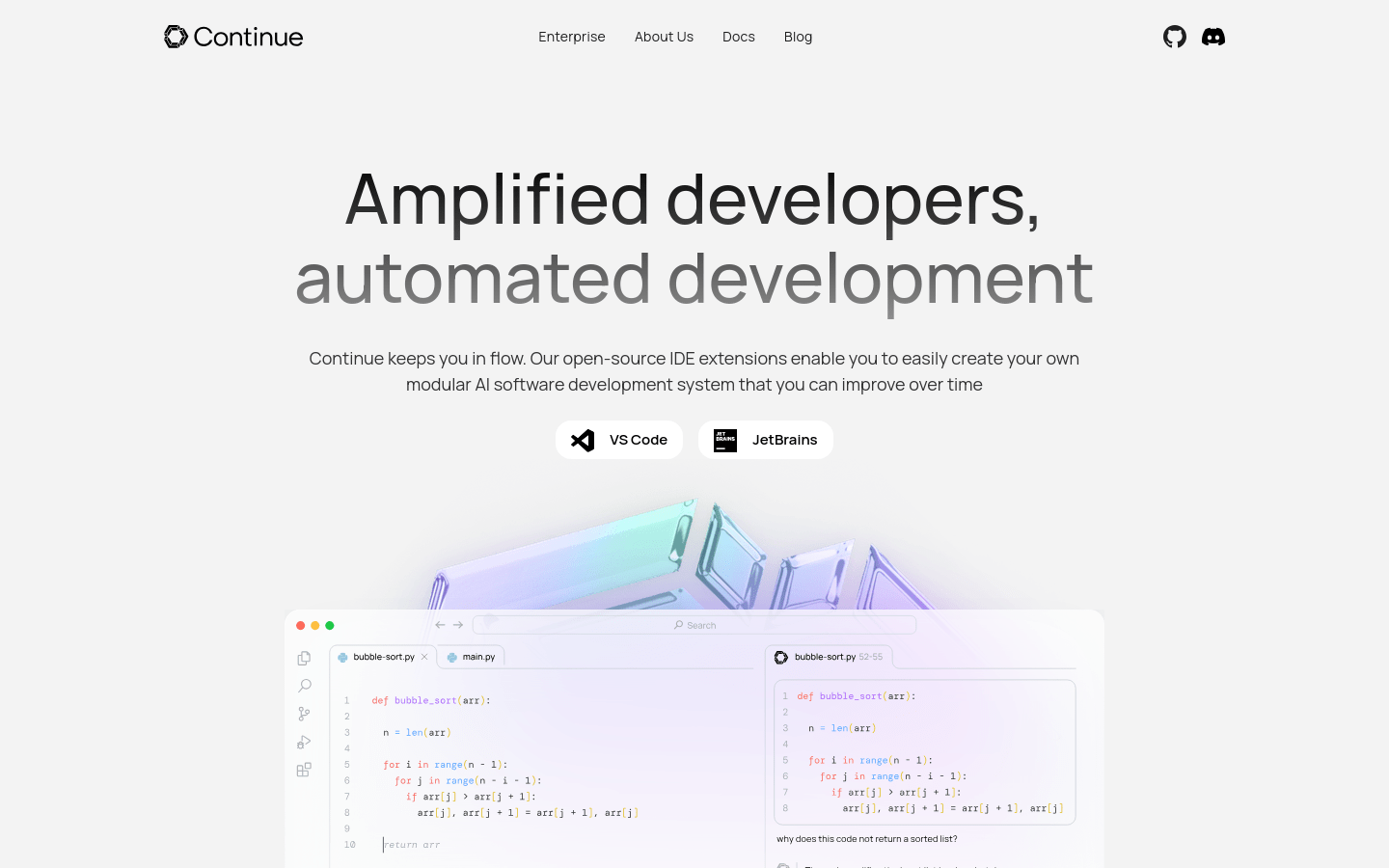The width and height of the screenshot is (1389, 868).
Task: Click the back arrow in mock editor
Action: click(440, 625)
